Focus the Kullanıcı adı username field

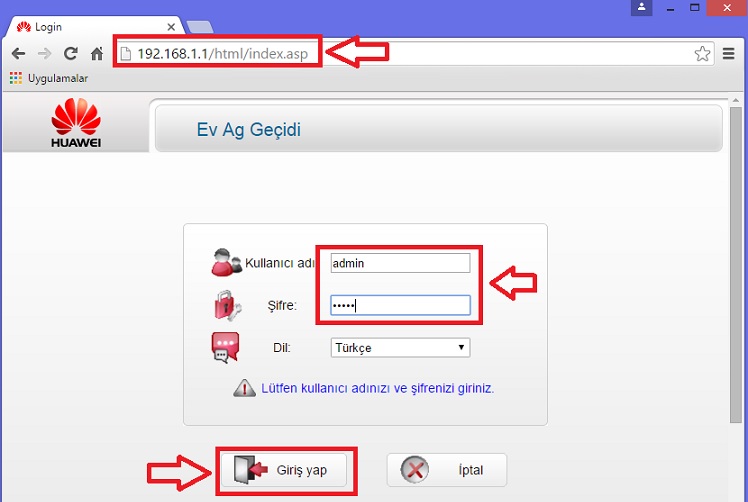tap(400, 263)
